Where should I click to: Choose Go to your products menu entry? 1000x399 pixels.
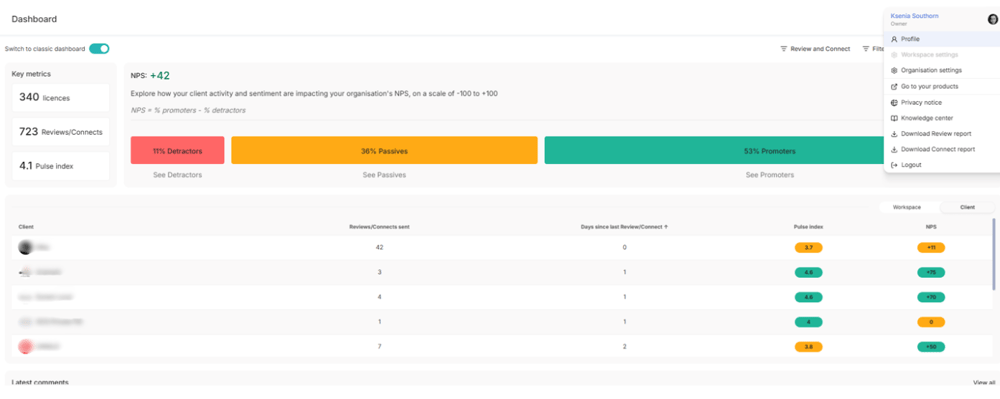(941, 86)
